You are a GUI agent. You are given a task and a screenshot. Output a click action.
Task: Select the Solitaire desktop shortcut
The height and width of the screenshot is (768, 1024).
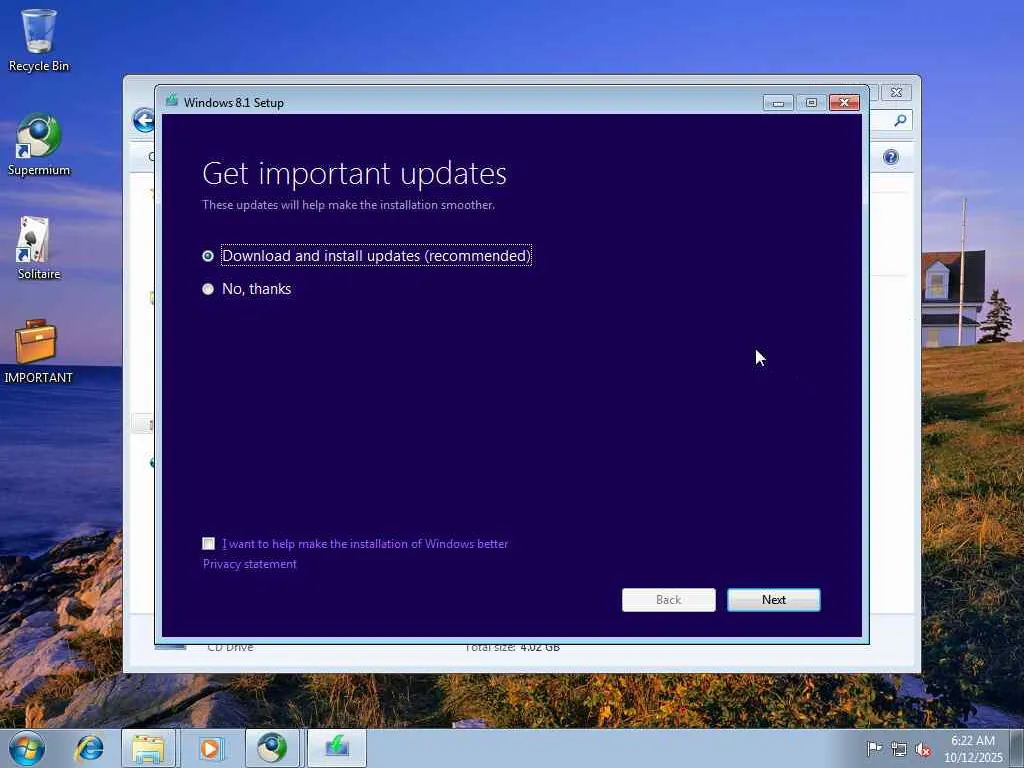[x=39, y=248]
